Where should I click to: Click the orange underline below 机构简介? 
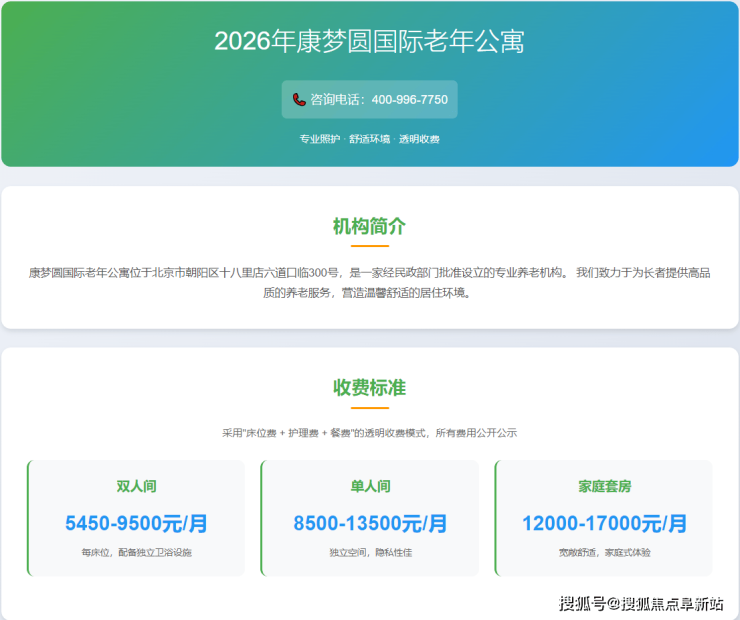tap(369, 245)
